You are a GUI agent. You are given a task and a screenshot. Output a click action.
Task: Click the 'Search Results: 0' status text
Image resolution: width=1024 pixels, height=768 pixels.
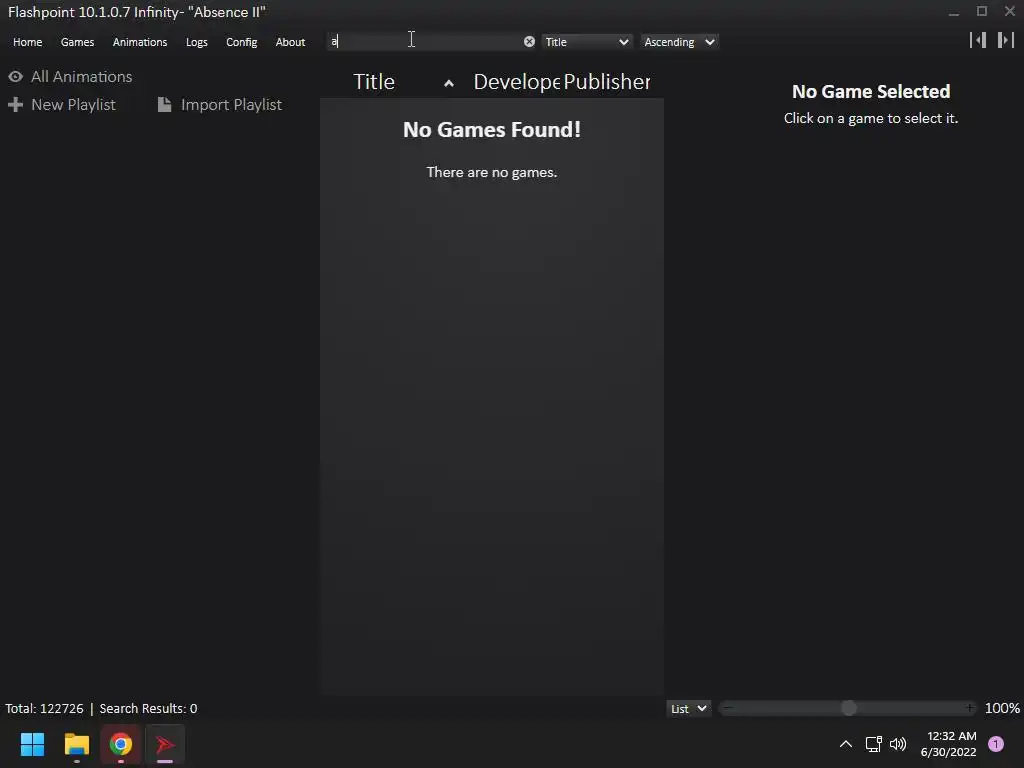click(x=148, y=709)
